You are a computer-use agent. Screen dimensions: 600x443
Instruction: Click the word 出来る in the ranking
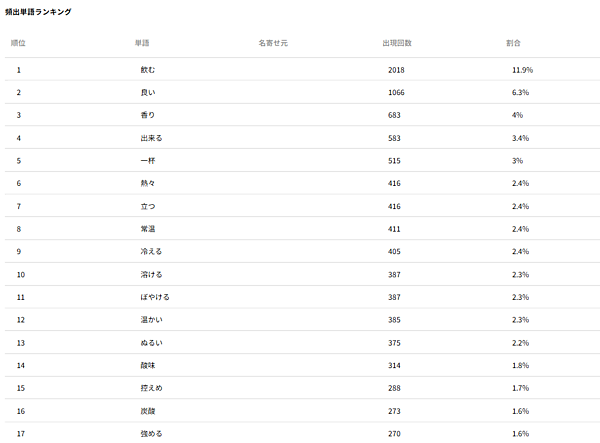pos(151,138)
